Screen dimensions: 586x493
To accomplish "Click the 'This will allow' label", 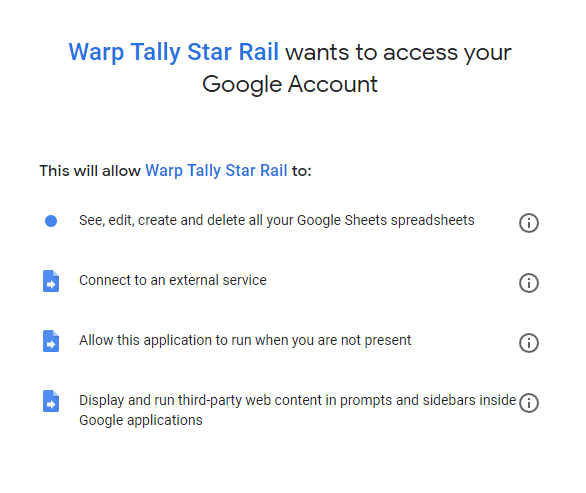I will [90, 171].
